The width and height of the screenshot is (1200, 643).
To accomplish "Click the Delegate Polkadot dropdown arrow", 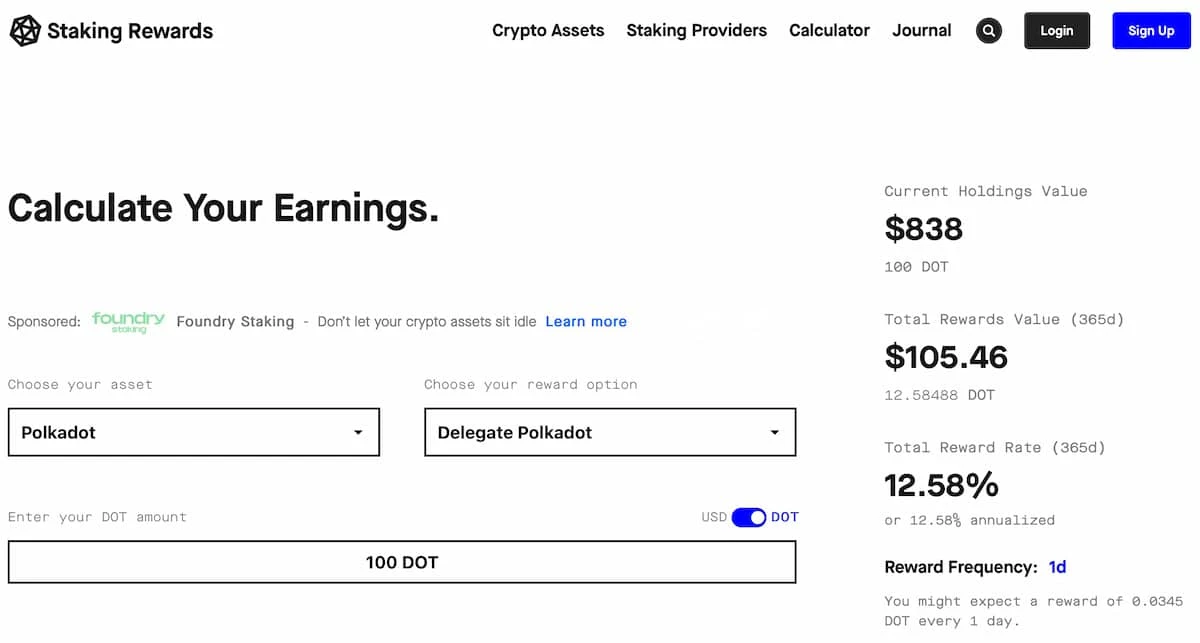I will (x=774, y=433).
